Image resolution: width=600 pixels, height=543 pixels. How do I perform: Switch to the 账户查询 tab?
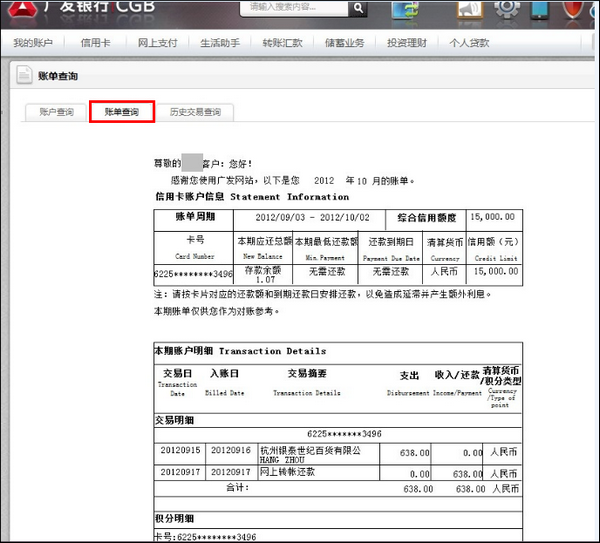56,112
